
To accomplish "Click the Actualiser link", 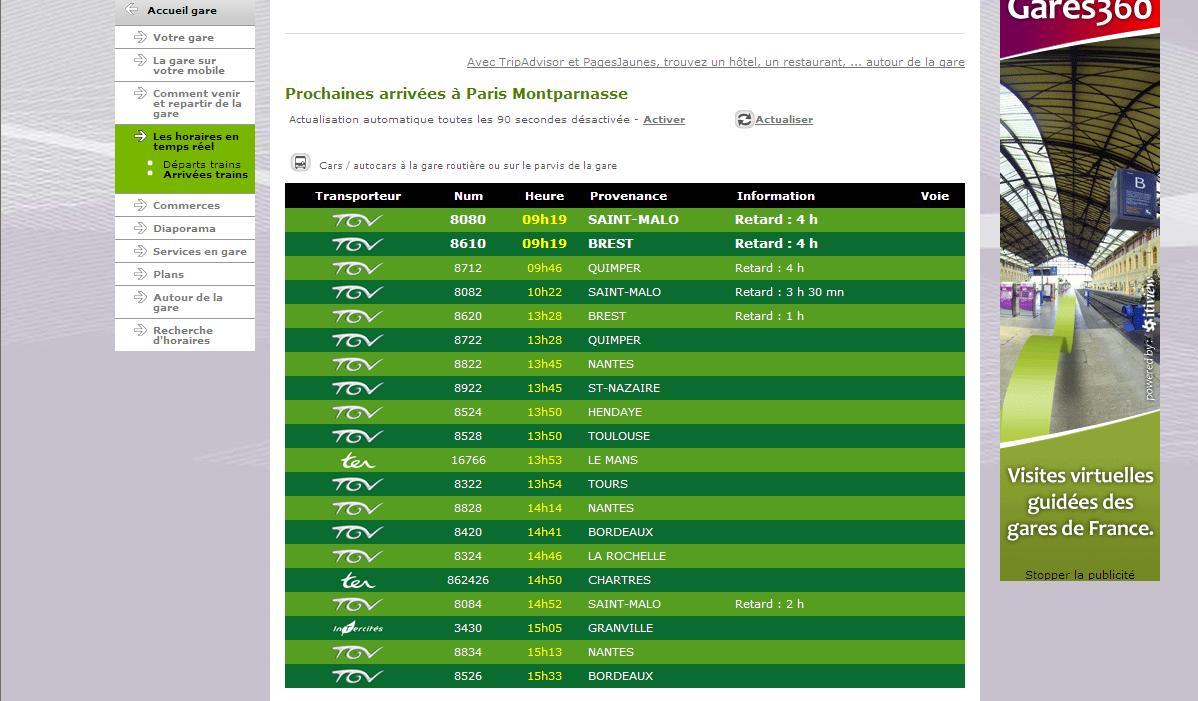I will [784, 120].
